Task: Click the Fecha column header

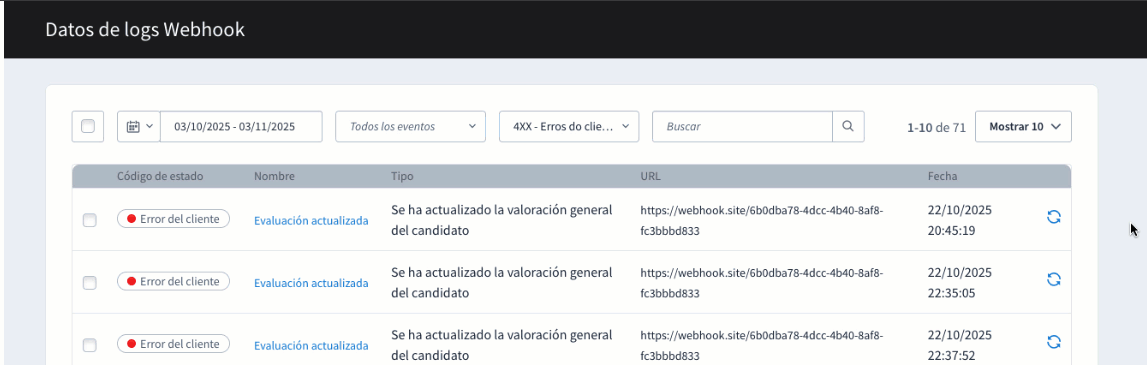Action: click(942, 176)
